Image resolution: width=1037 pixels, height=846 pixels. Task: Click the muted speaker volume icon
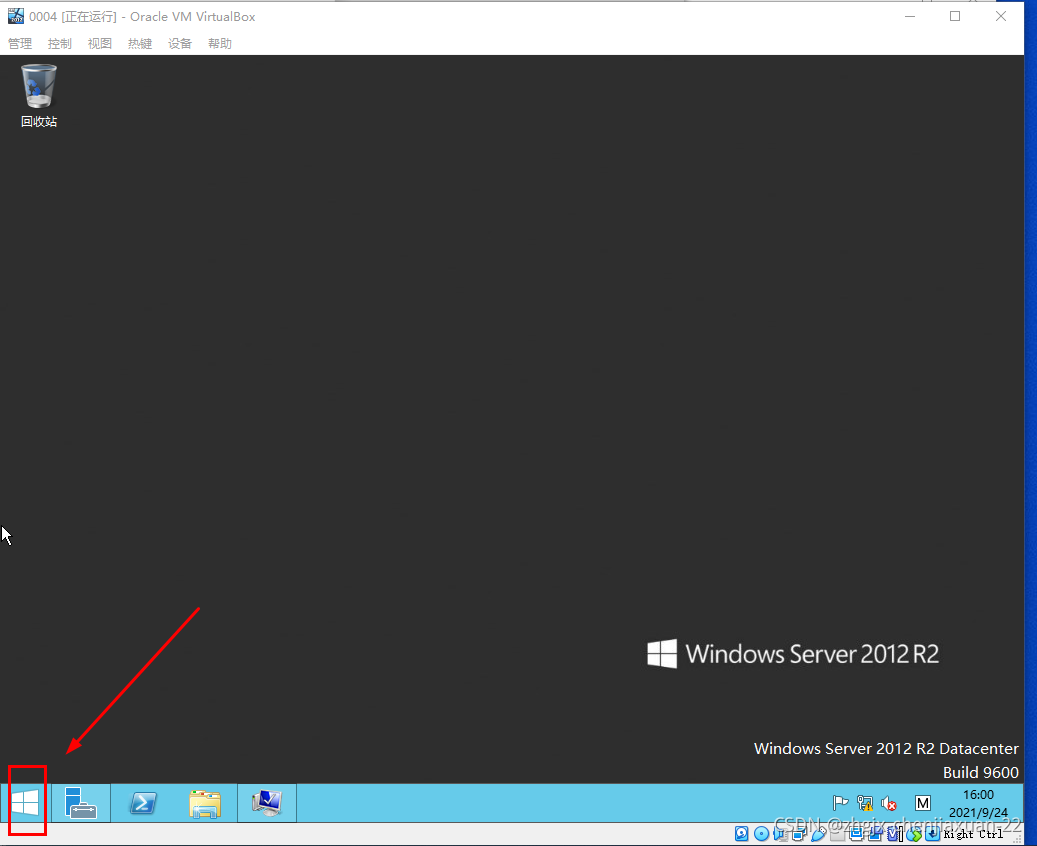(889, 804)
